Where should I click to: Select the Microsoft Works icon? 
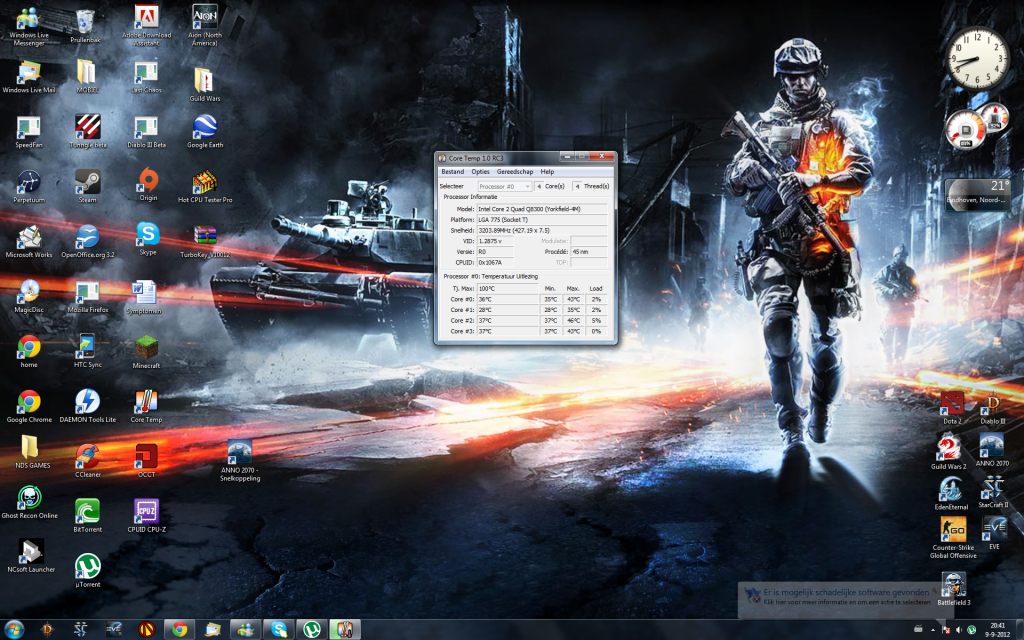coord(29,242)
